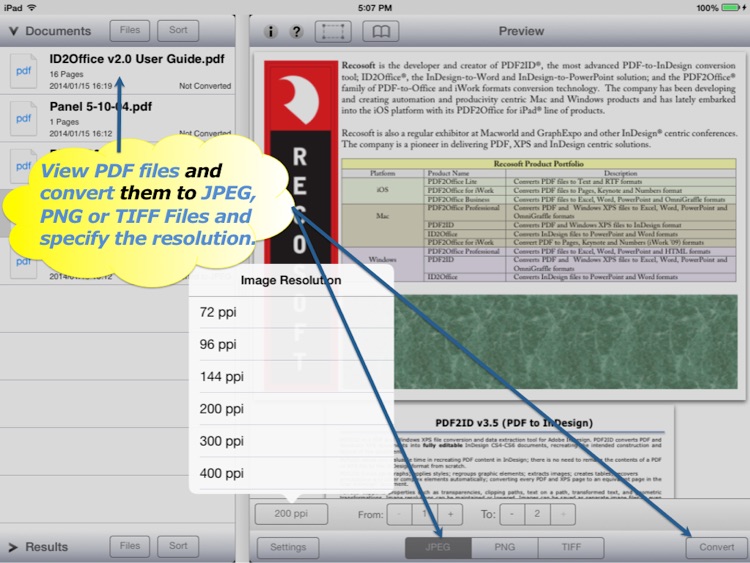Choose 144 ppi image resolution

291,376
